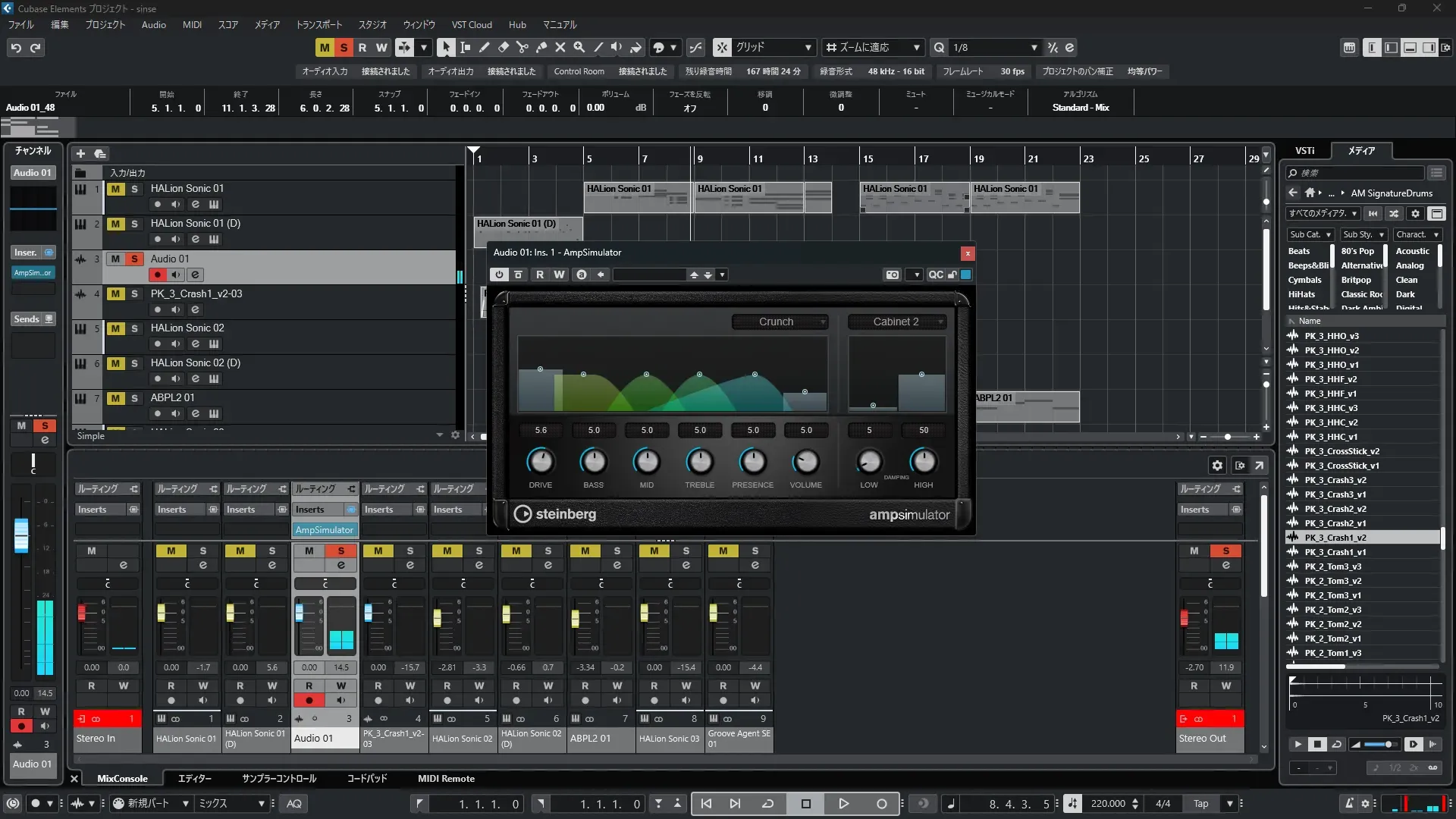Select the Erase tool in toolbar
The height and width of the screenshot is (819, 1456).
[x=504, y=47]
